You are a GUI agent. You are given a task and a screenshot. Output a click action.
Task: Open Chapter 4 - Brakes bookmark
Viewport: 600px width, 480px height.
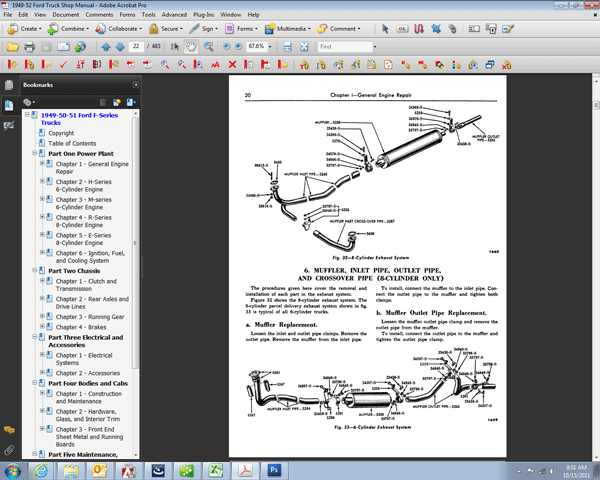pyautogui.click(x=81, y=327)
